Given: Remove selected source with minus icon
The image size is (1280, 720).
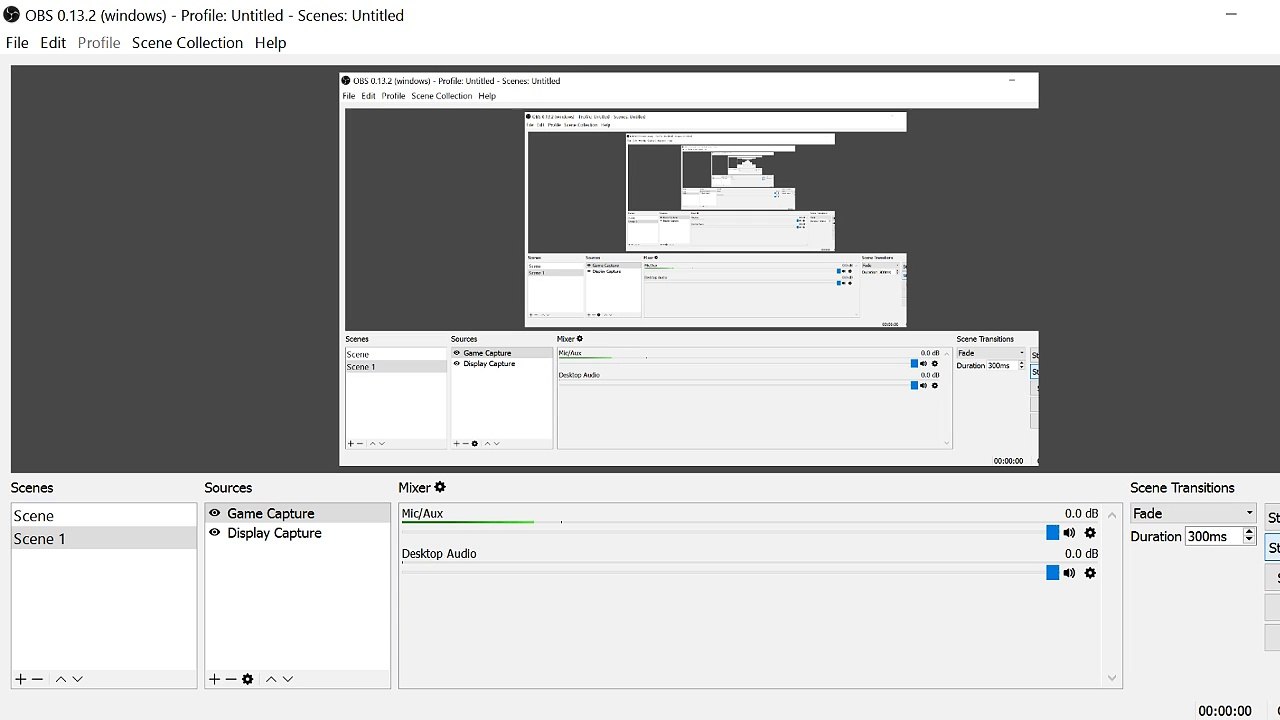Looking at the screenshot, I should 231,679.
